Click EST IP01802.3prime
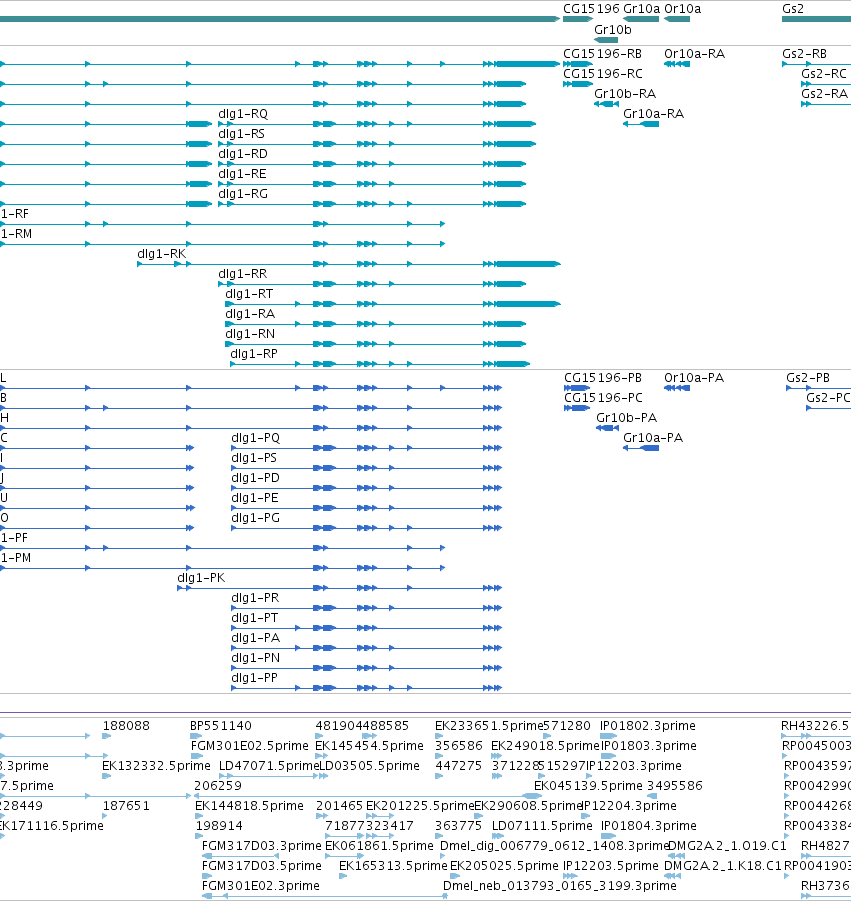Screen dimensions: 851x901 pyautogui.click(x=648, y=726)
